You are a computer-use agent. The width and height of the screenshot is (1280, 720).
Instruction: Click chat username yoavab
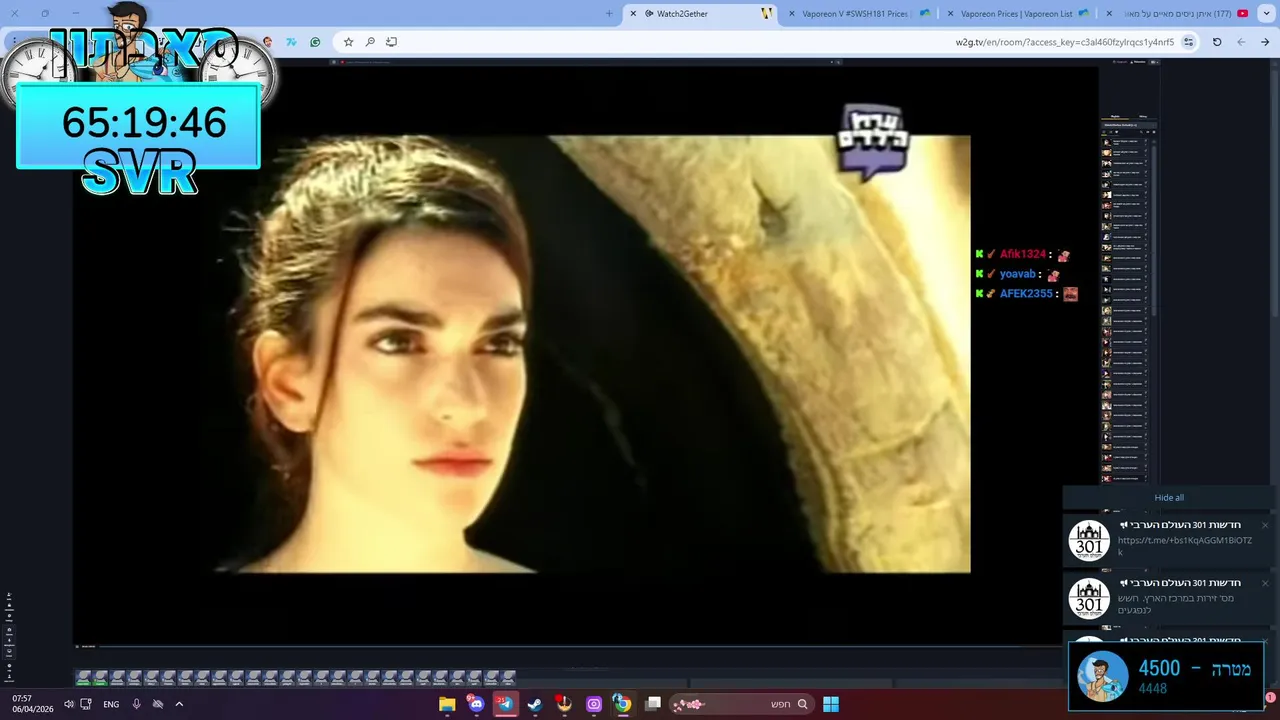tap(1016, 274)
